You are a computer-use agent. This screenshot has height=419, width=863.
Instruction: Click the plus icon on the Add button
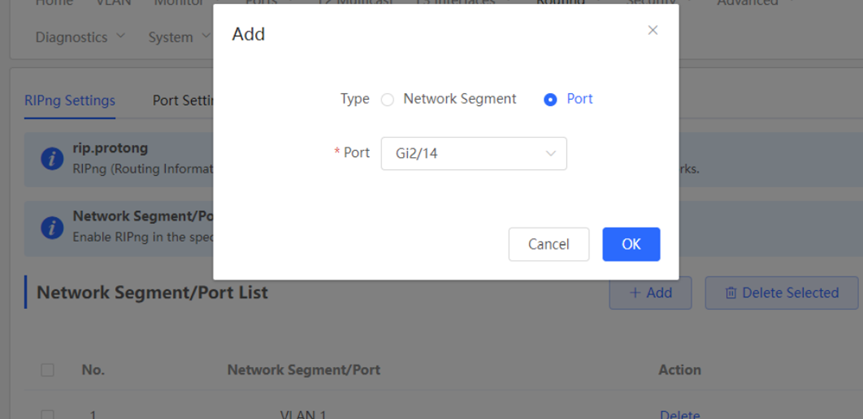click(x=635, y=293)
